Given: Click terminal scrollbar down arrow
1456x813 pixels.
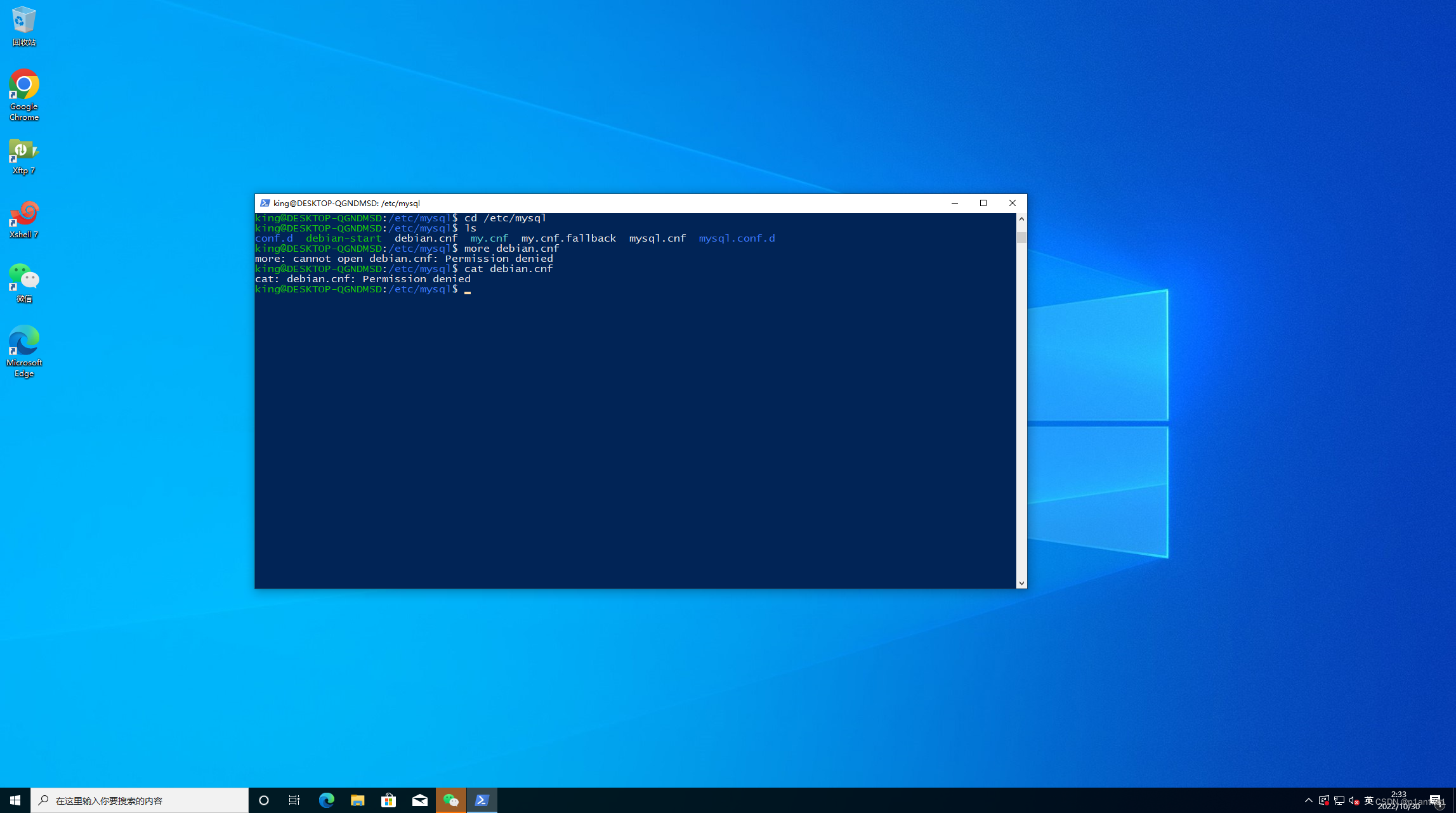Looking at the screenshot, I should [1021, 583].
